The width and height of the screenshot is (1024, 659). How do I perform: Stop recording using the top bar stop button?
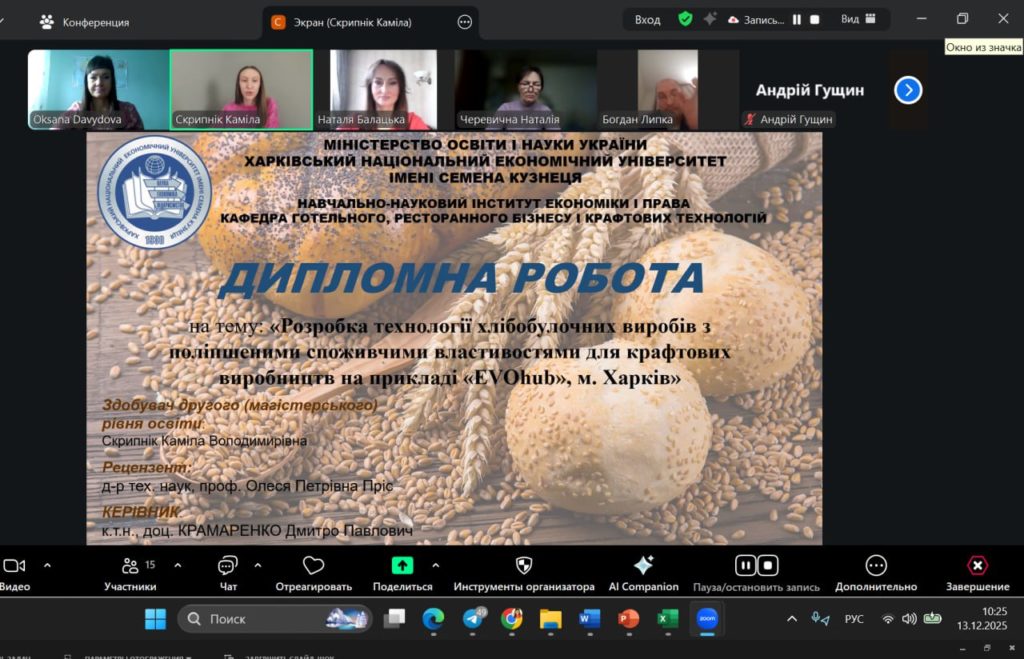point(815,19)
